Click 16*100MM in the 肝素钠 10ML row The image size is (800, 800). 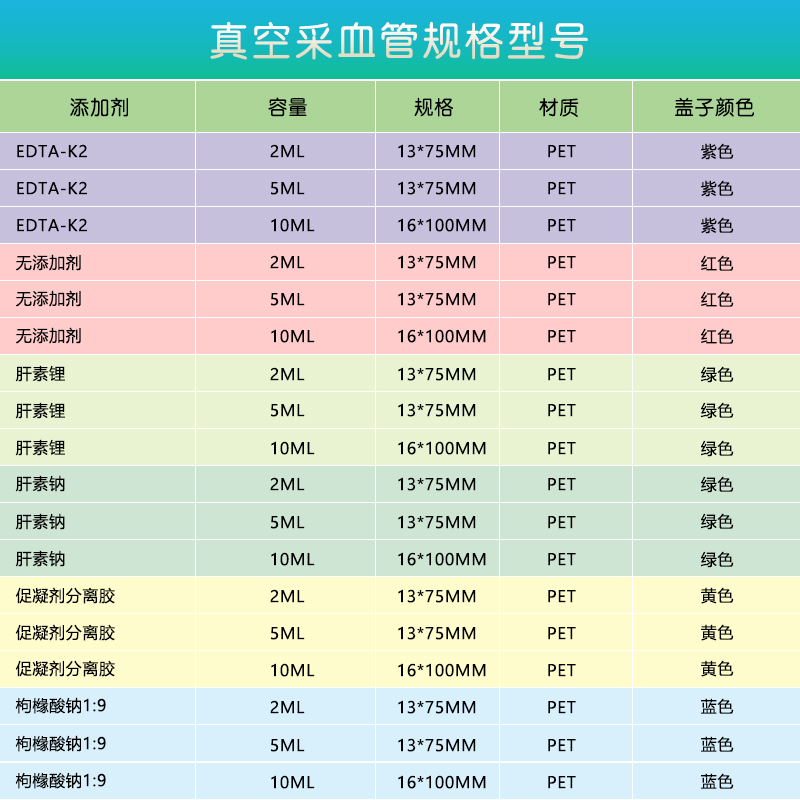pos(441,559)
